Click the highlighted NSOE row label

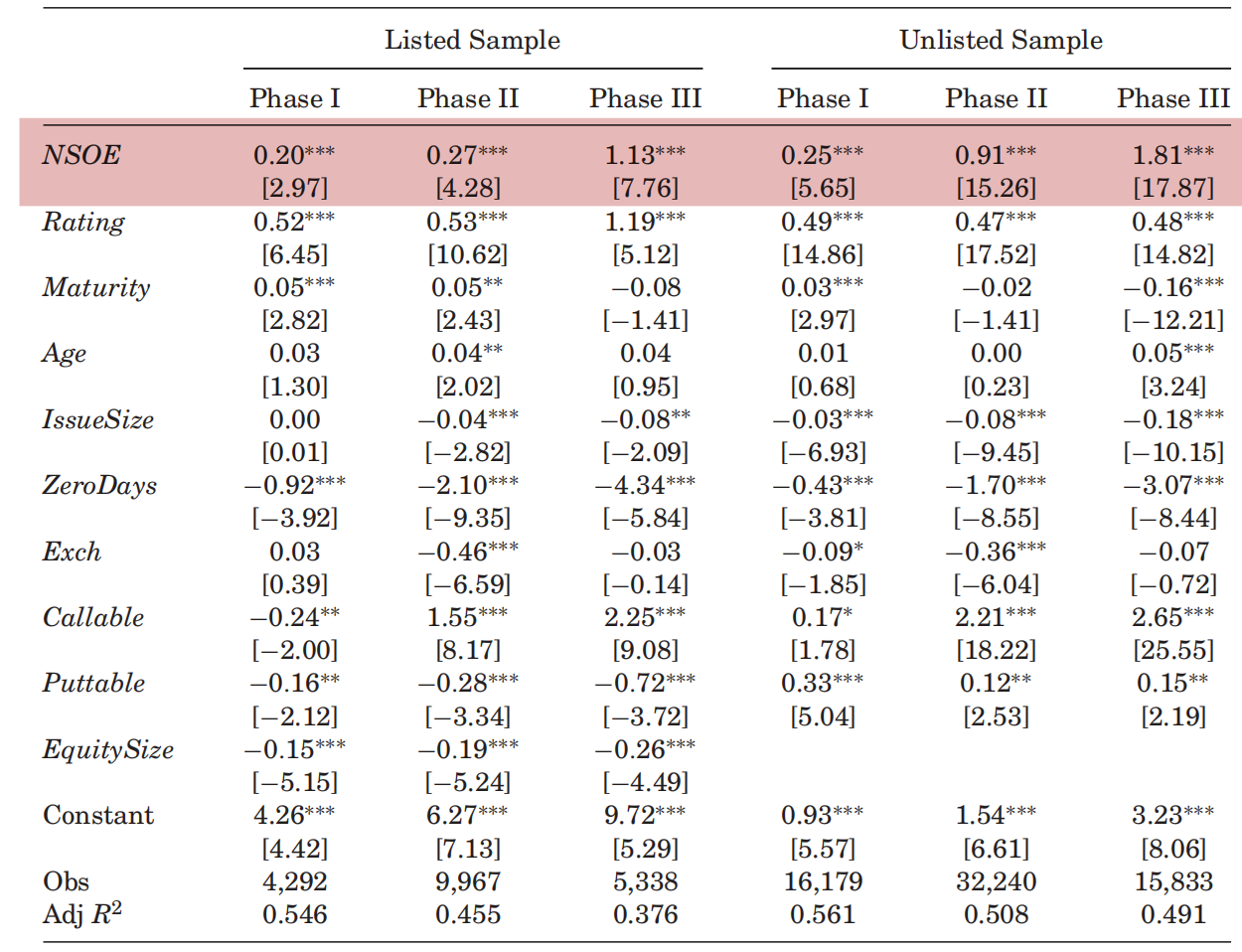pyautogui.click(x=81, y=155)
